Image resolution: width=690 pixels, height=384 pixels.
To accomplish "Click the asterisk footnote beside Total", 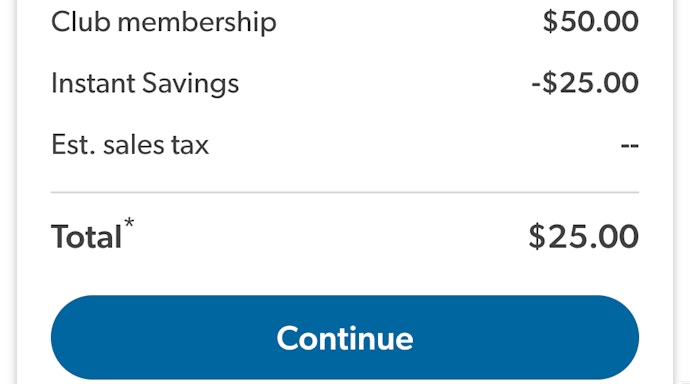I will click(129, 223).
